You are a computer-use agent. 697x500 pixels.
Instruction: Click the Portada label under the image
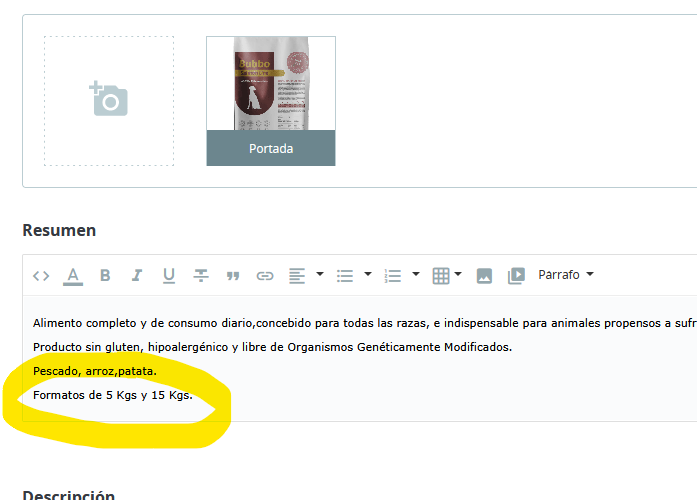[x=271, y=148]
